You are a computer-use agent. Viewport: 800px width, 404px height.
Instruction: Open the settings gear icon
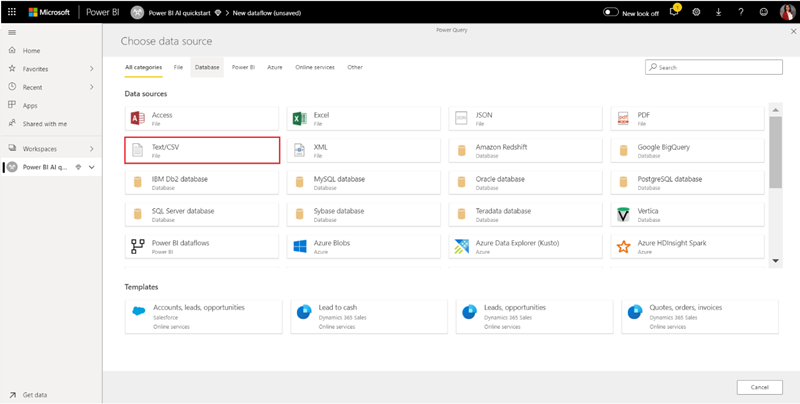(696, 12)
